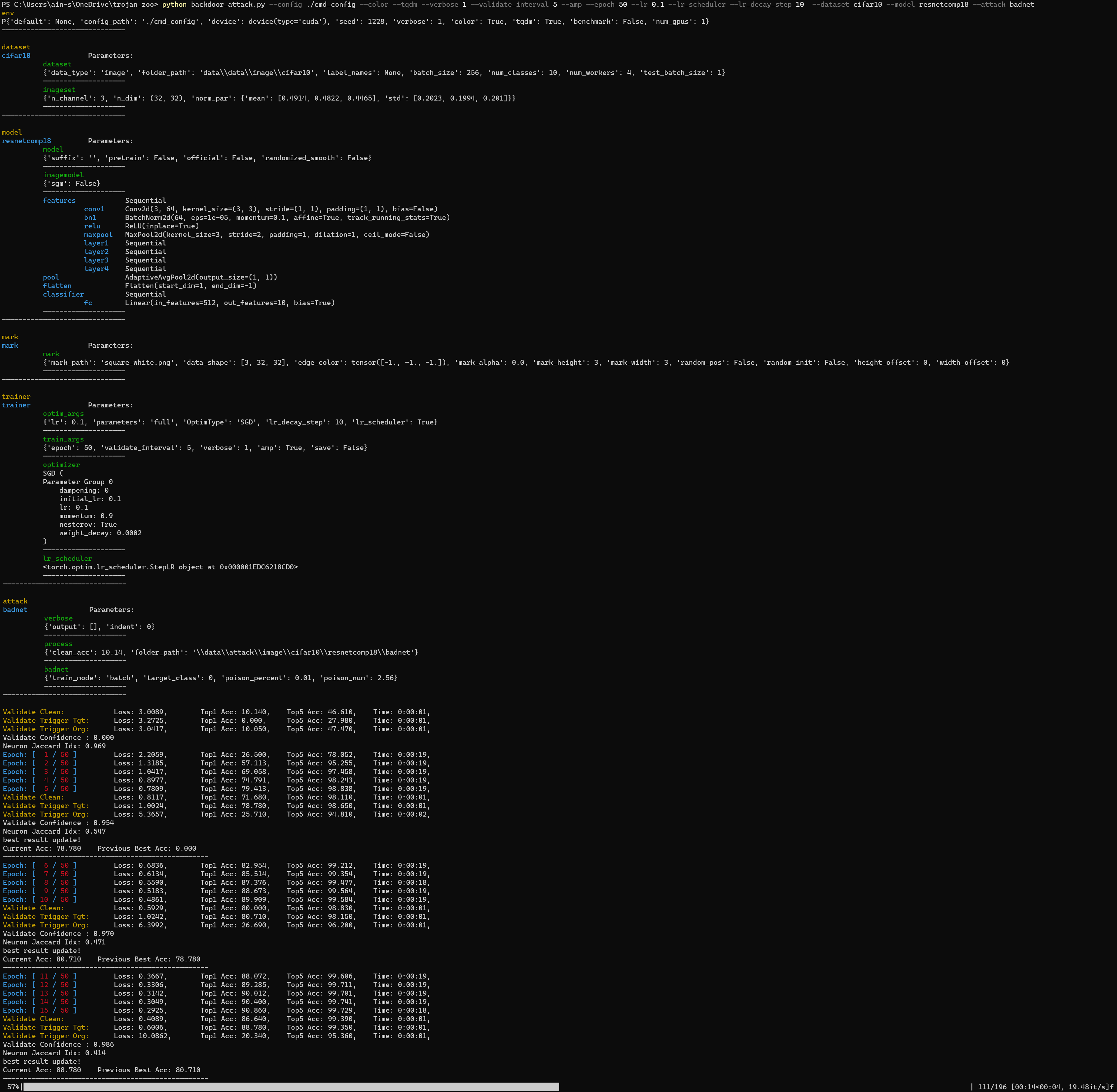Click the 'conv1' layer name
The height and width of the screenshot is (1092, 1117).
(94, 209)
